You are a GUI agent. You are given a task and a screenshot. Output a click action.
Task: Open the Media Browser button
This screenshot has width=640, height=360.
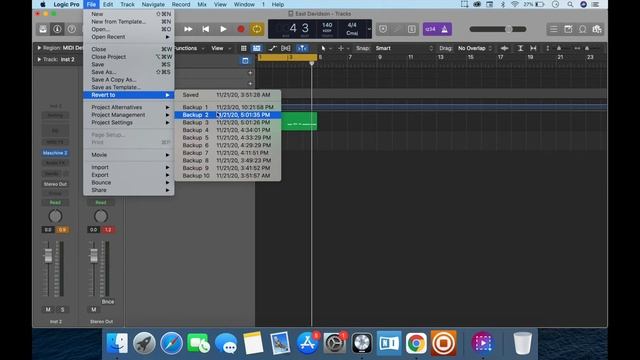click(597, 29)
